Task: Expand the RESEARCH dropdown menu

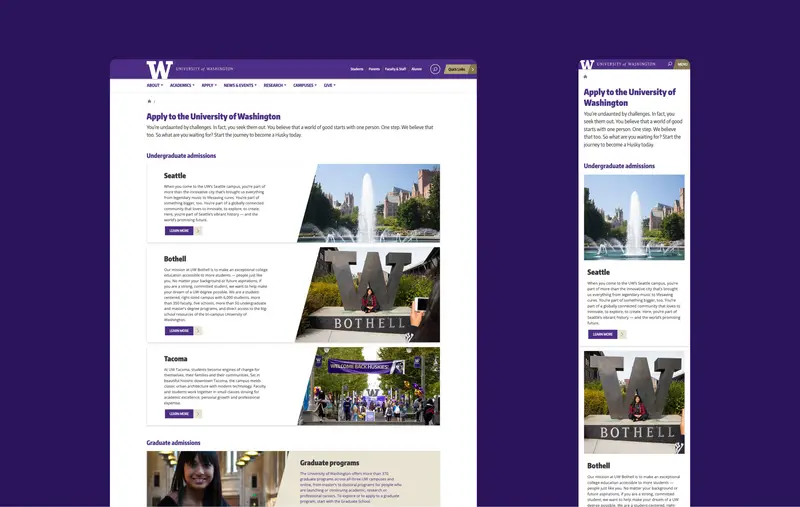Action: click(275, 85)
